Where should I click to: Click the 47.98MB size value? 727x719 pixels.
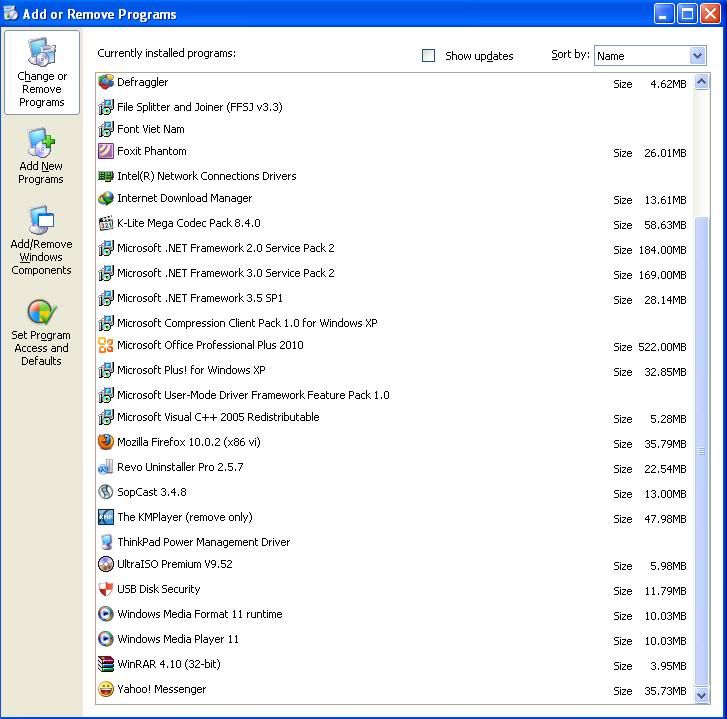665,519
